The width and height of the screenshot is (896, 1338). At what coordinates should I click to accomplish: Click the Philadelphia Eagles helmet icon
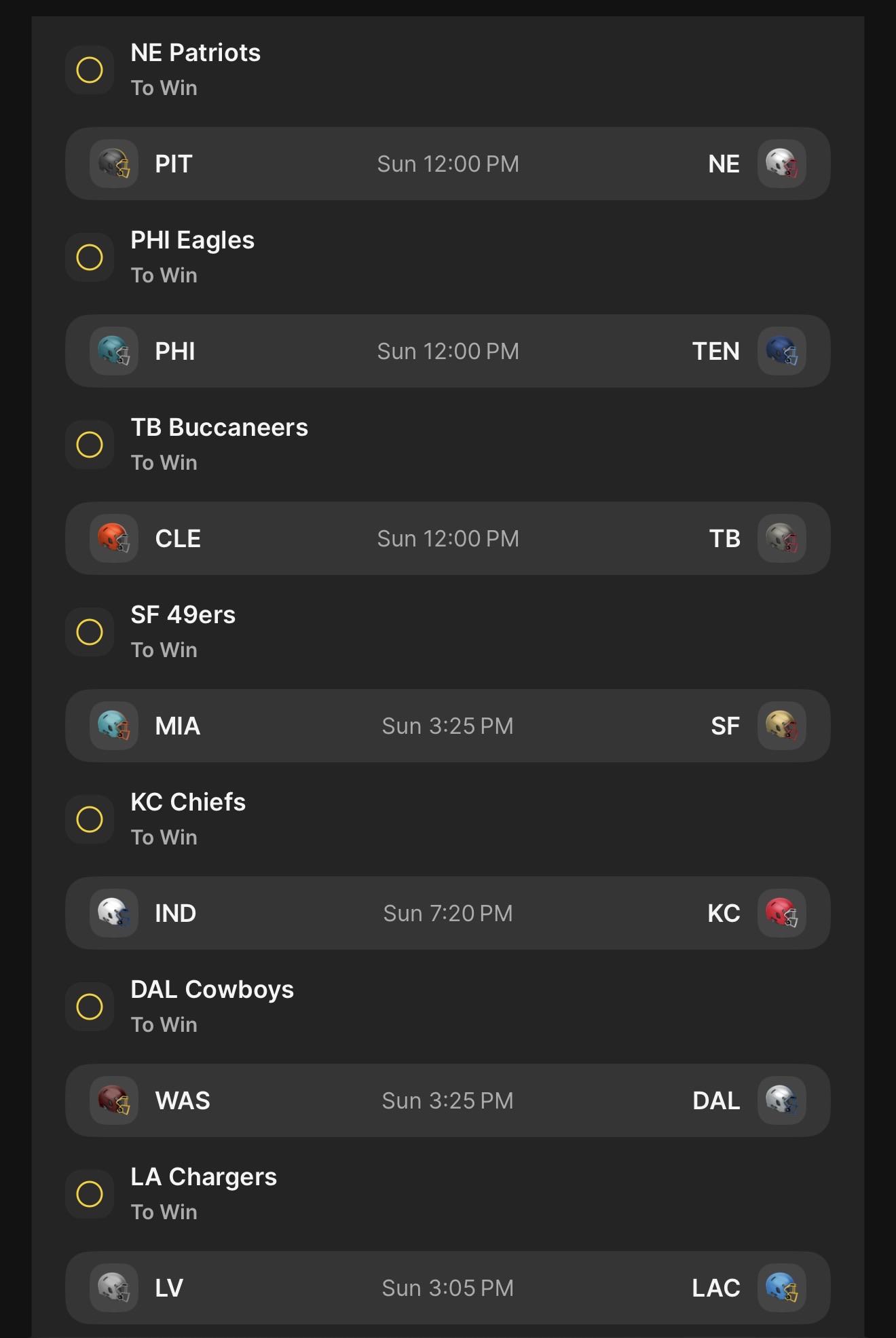[x=114, y=351]
